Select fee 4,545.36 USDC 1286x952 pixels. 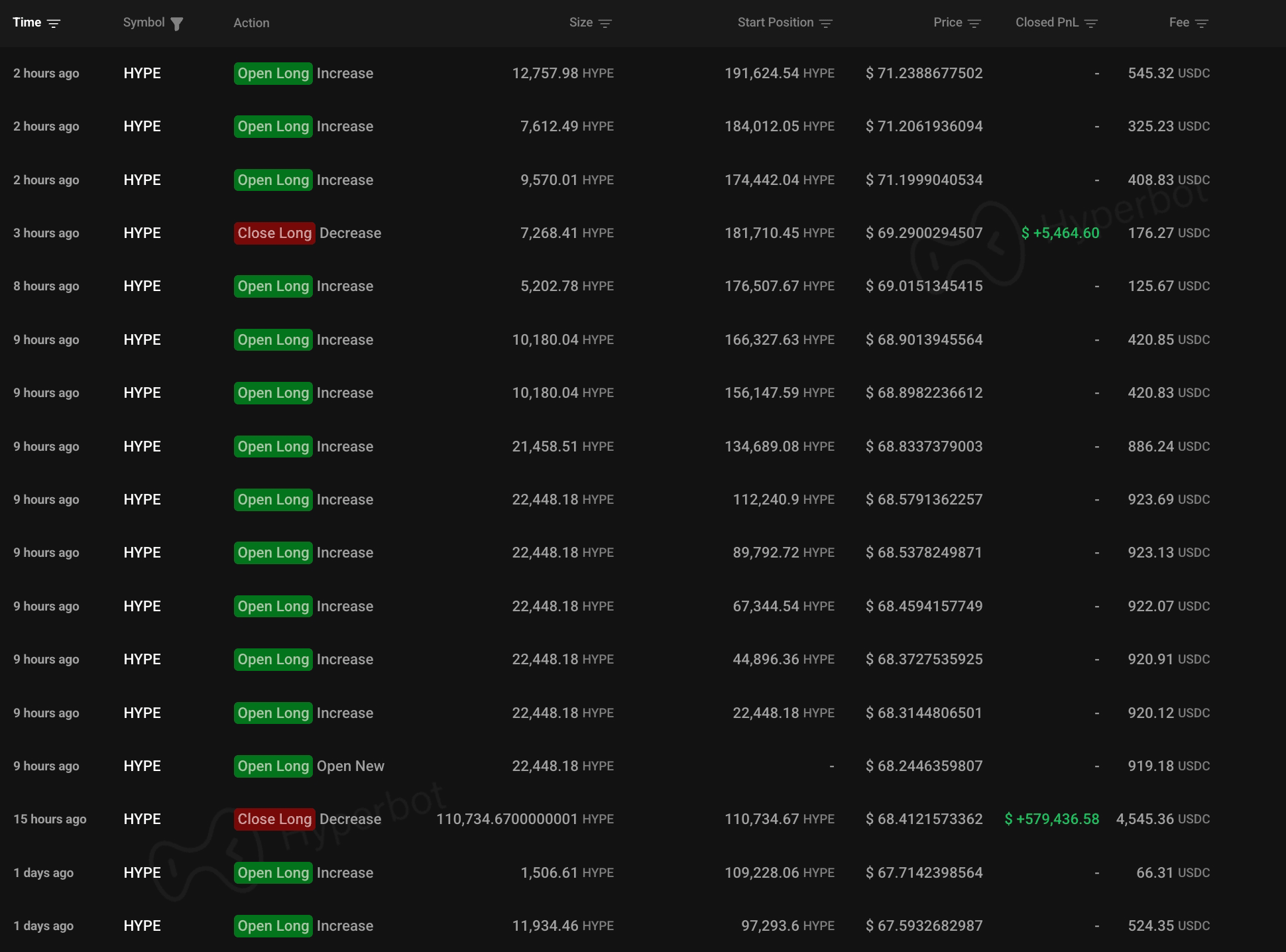coord(1163,819)
